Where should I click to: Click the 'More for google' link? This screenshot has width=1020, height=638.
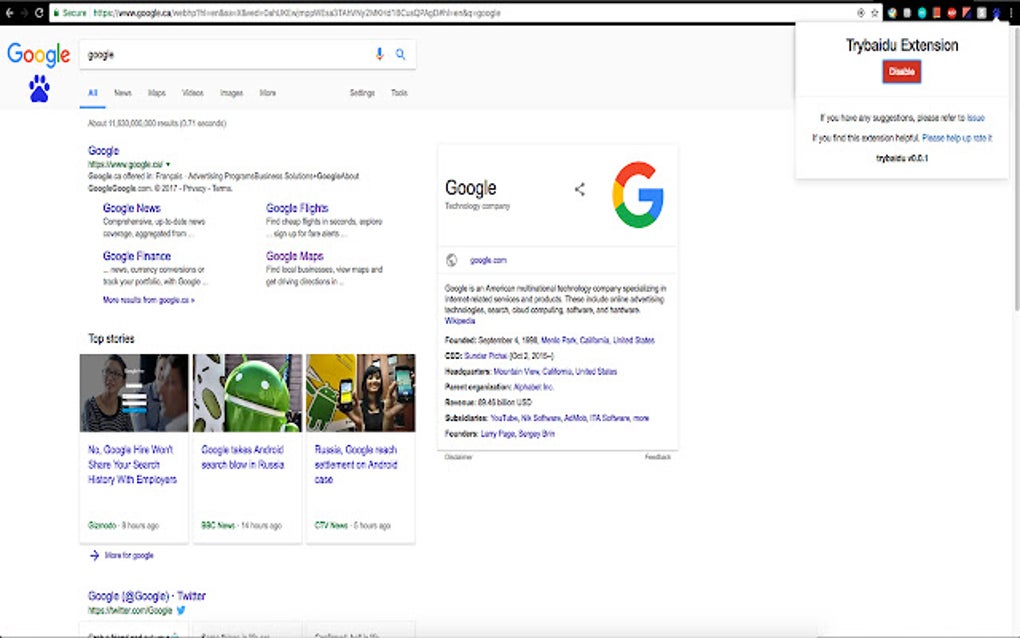pos(127,555)
